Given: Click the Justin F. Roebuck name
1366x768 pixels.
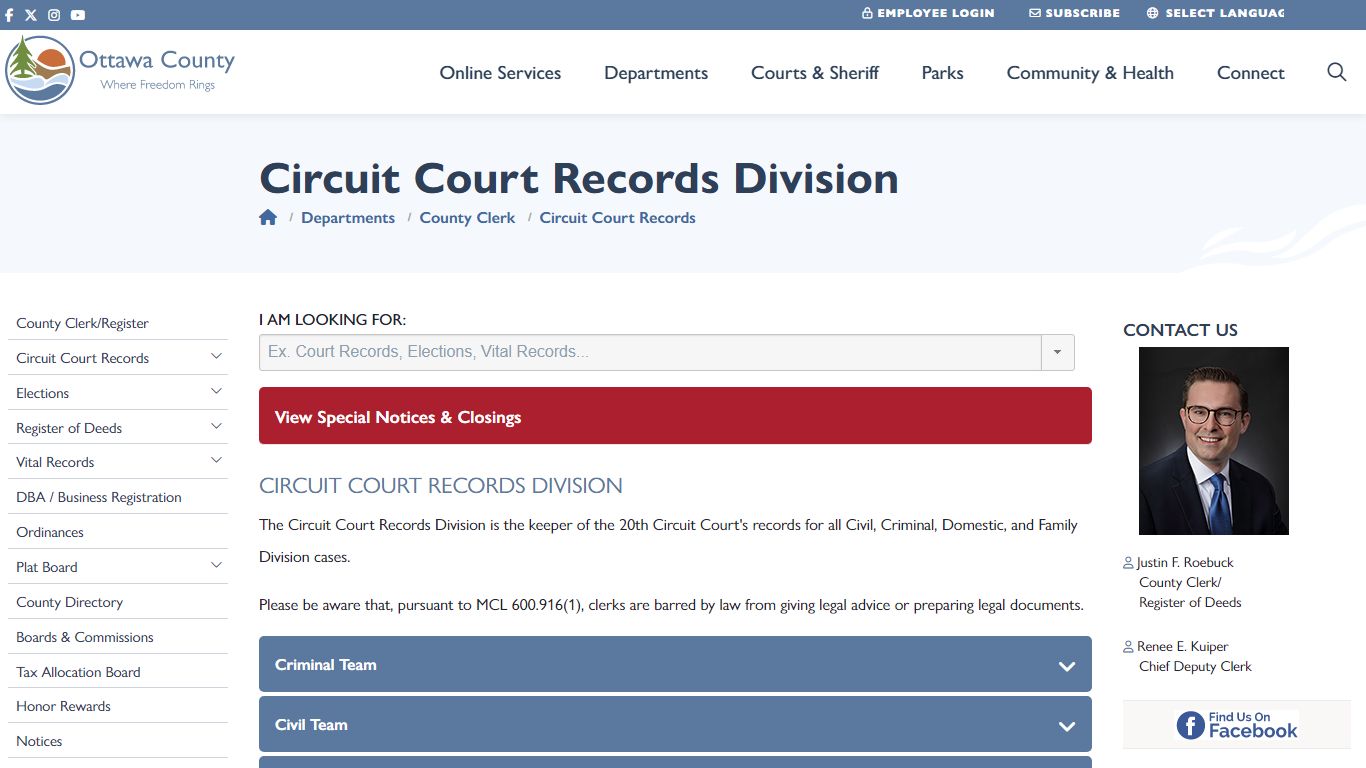Looking at the screenshot, I should point(1185,562).
